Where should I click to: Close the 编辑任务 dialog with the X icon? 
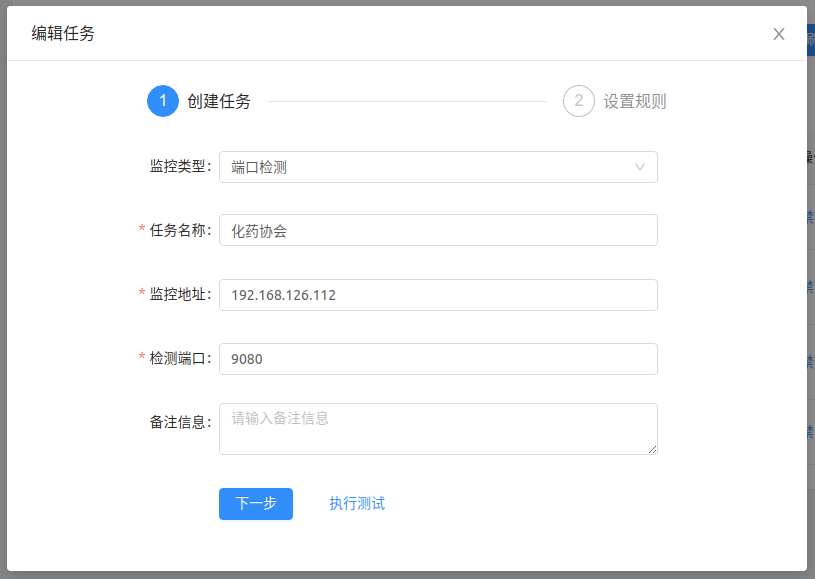(778, 34)
